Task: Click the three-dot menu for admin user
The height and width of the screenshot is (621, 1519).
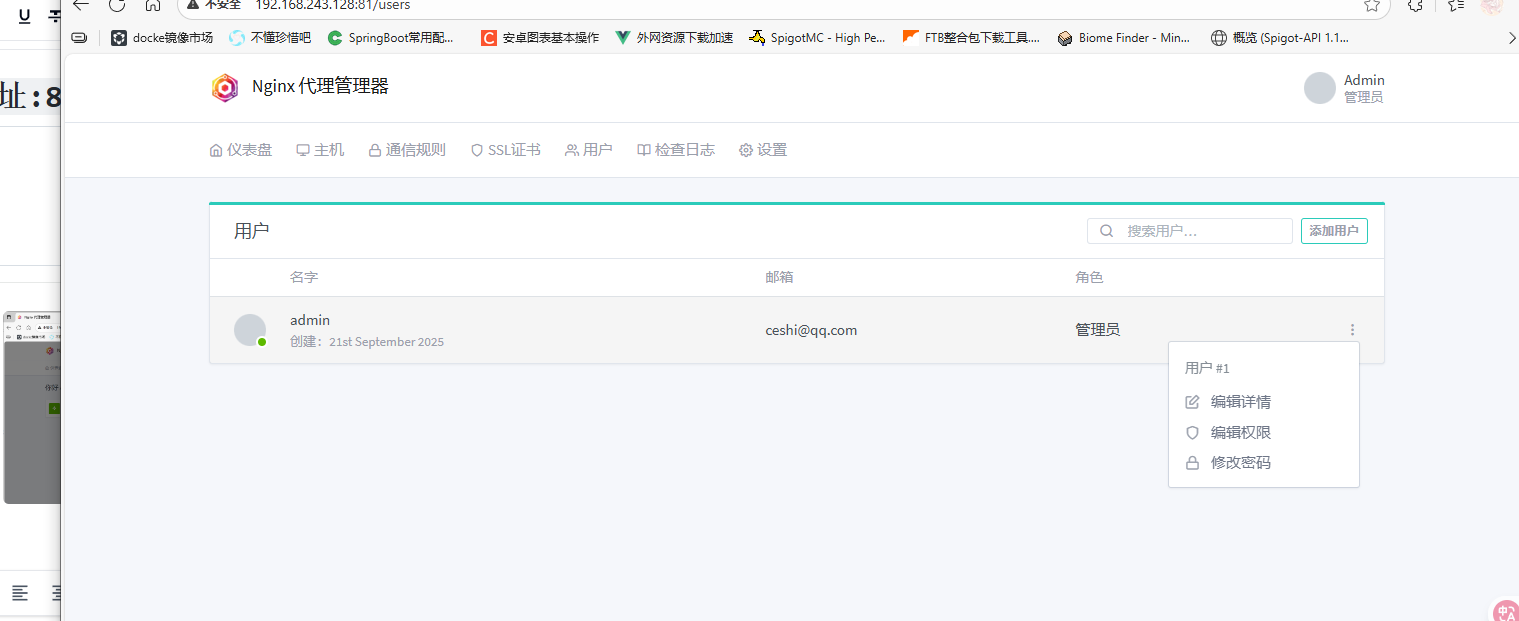Action: pyautogui.click(x=1352, y=330)
